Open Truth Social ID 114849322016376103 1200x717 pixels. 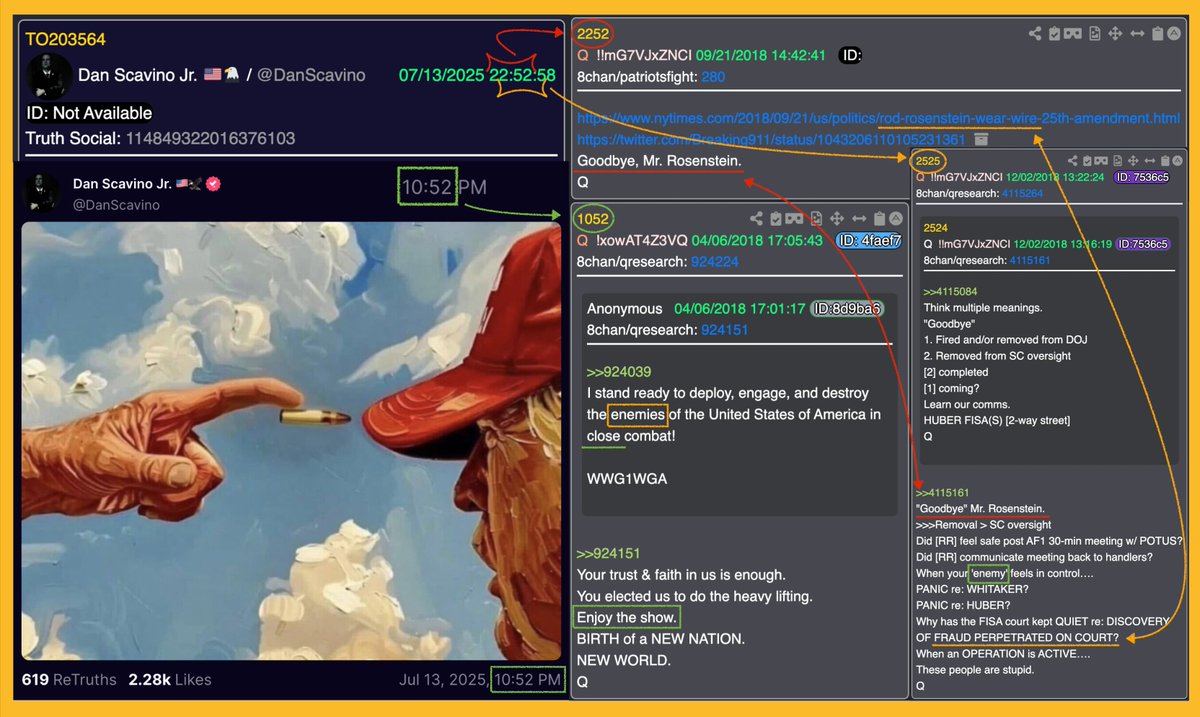(x=211, y=139)
